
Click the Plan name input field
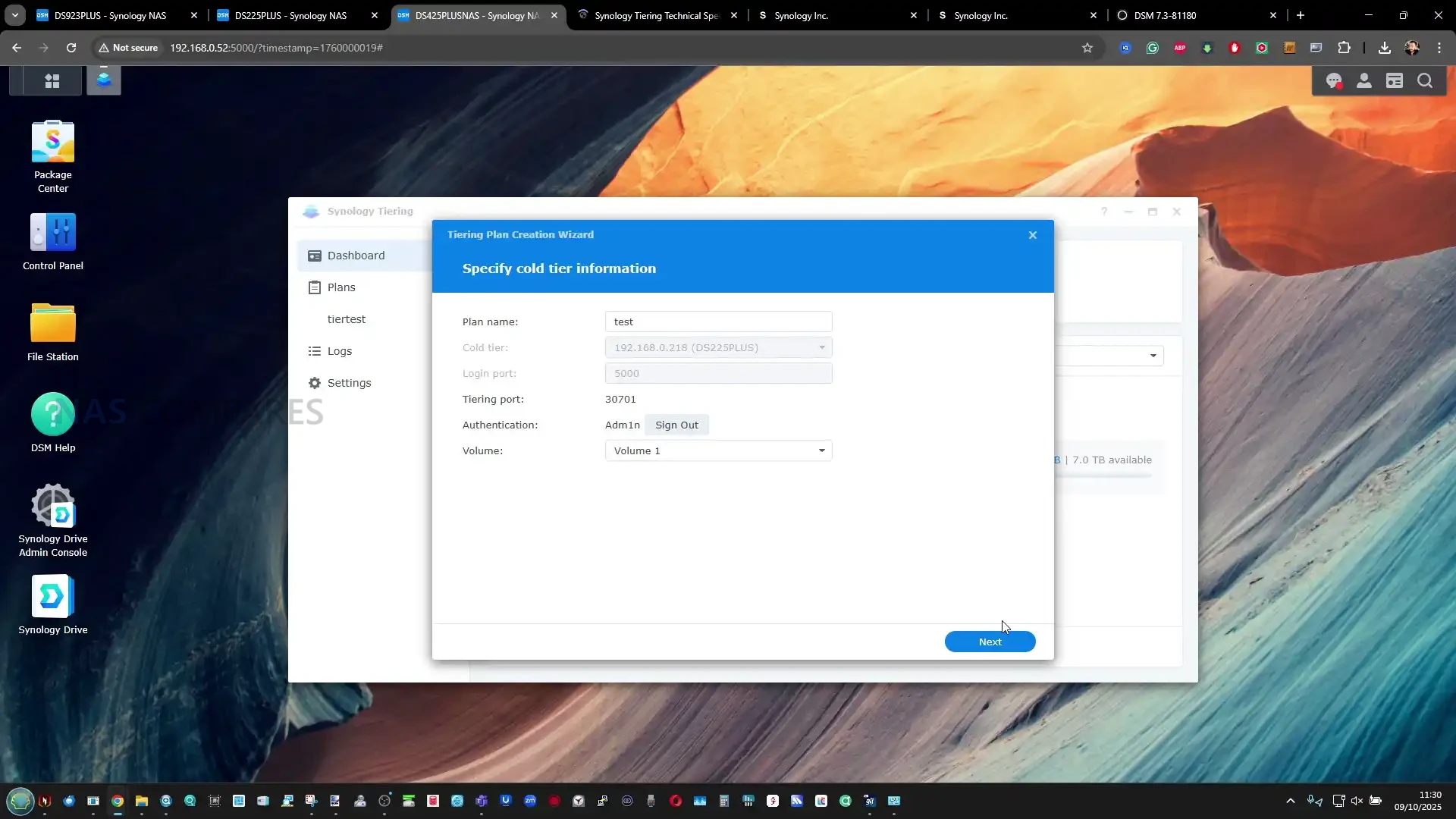[718, 322]
